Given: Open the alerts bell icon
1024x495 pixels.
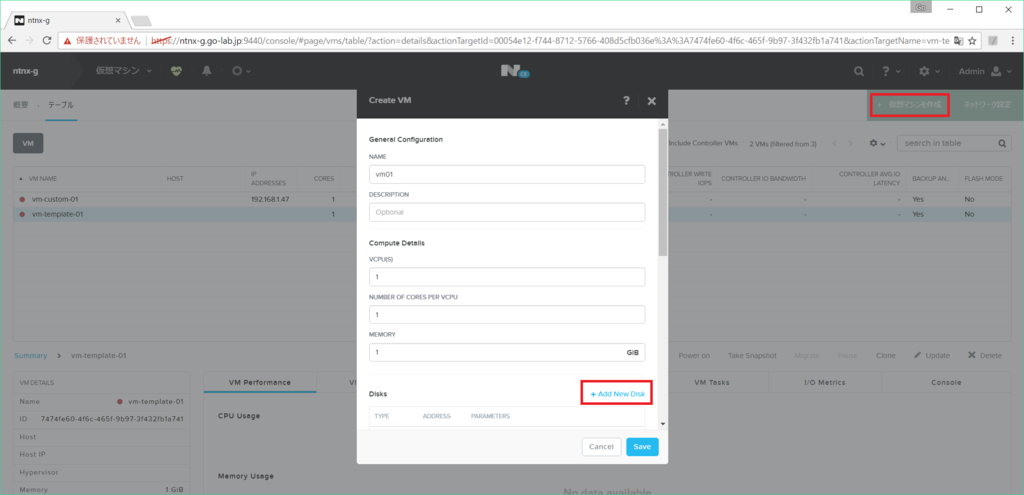Looking at the screenshot, I should 207,71.
